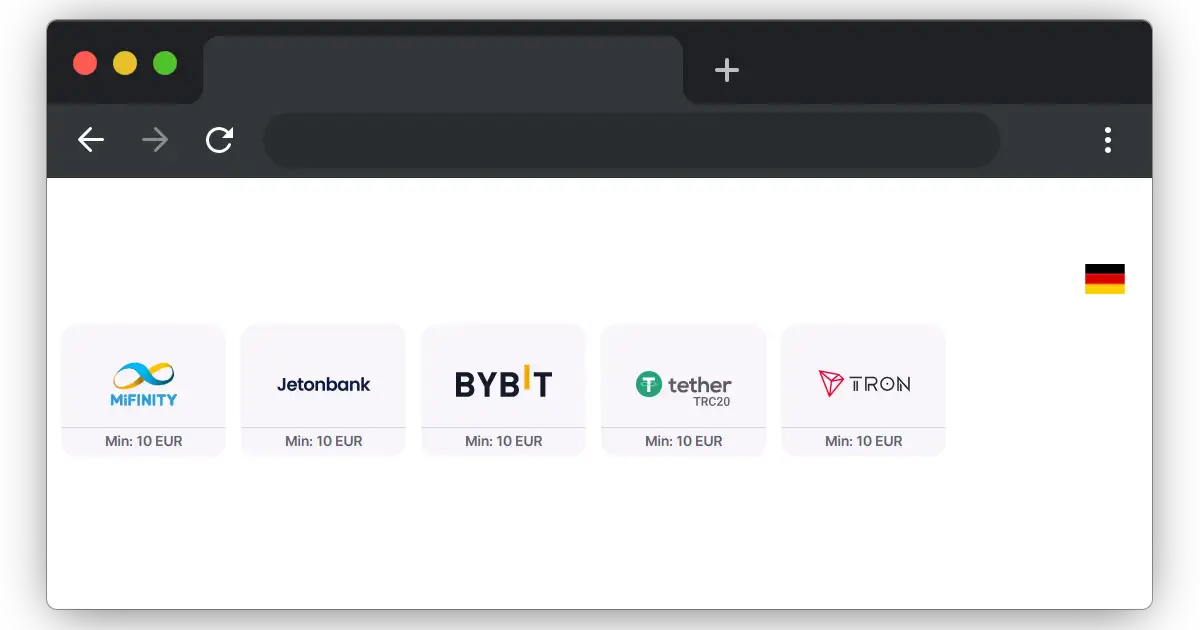Viewport: 1200px width, 630px height.
Task: Focus the browser address bar
Action: point(631,140)
